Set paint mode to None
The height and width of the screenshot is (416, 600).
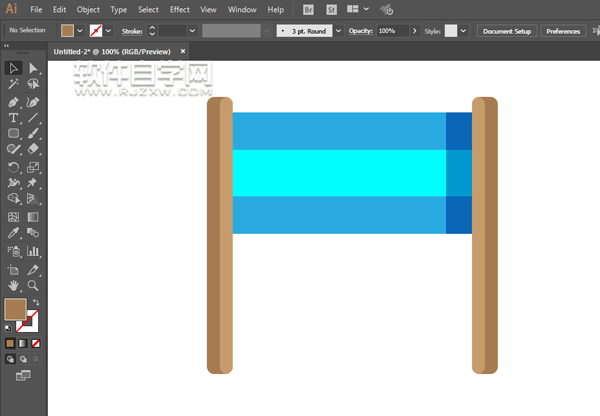(38, 344)
